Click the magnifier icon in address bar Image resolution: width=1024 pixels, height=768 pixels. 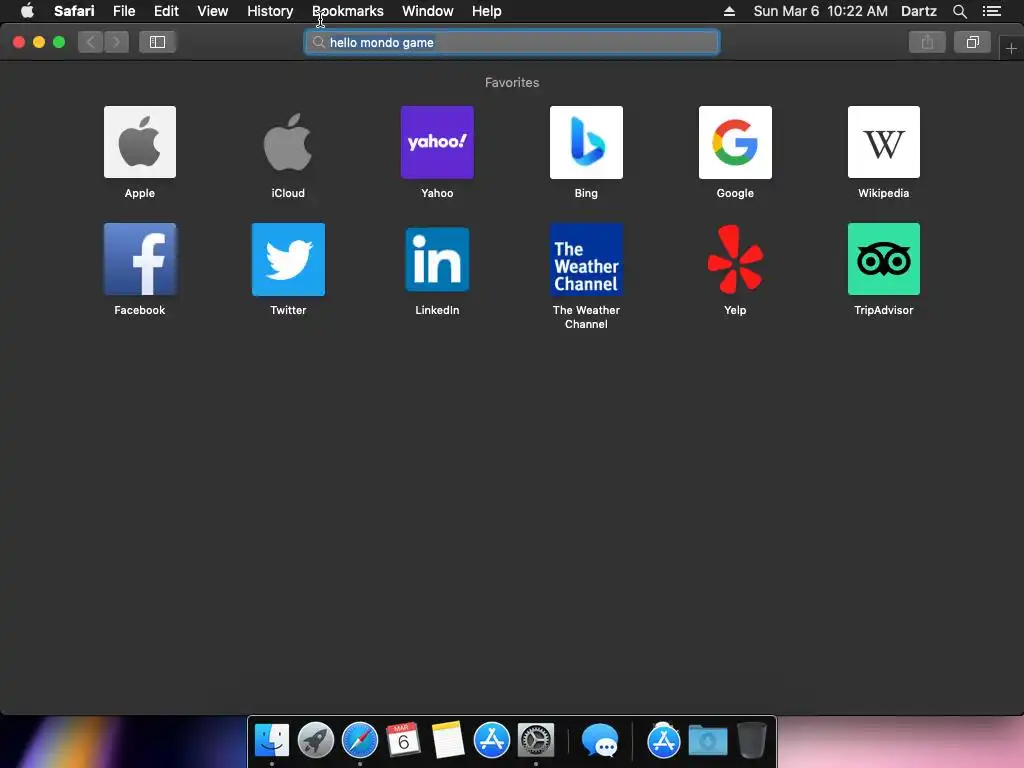318,42
